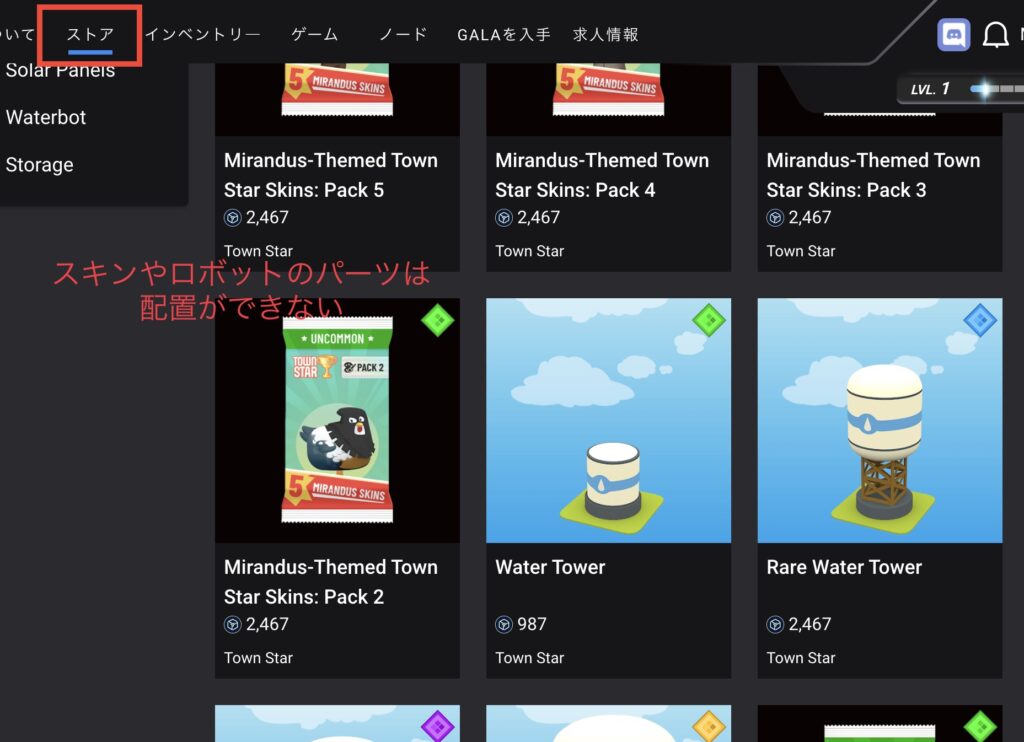
Task: Open the notifications bell
Action: point(995,35)
